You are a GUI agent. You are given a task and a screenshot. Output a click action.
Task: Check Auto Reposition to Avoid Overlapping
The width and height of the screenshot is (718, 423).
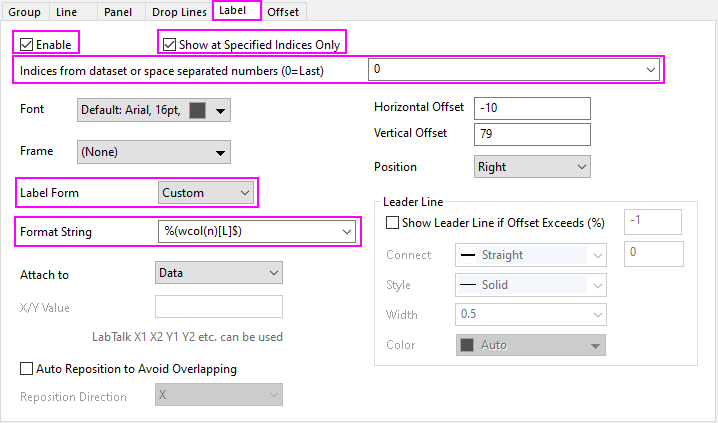(x=26, y=369)
